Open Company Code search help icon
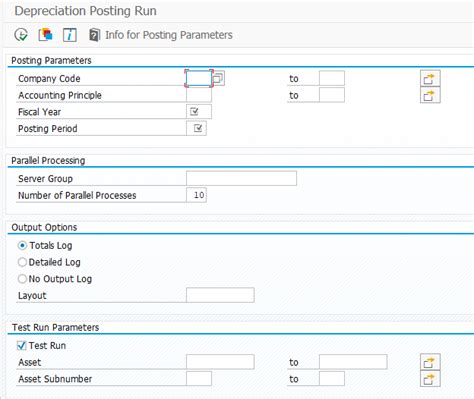The height and width of the screenshot is (399, 474). (219, 78)
